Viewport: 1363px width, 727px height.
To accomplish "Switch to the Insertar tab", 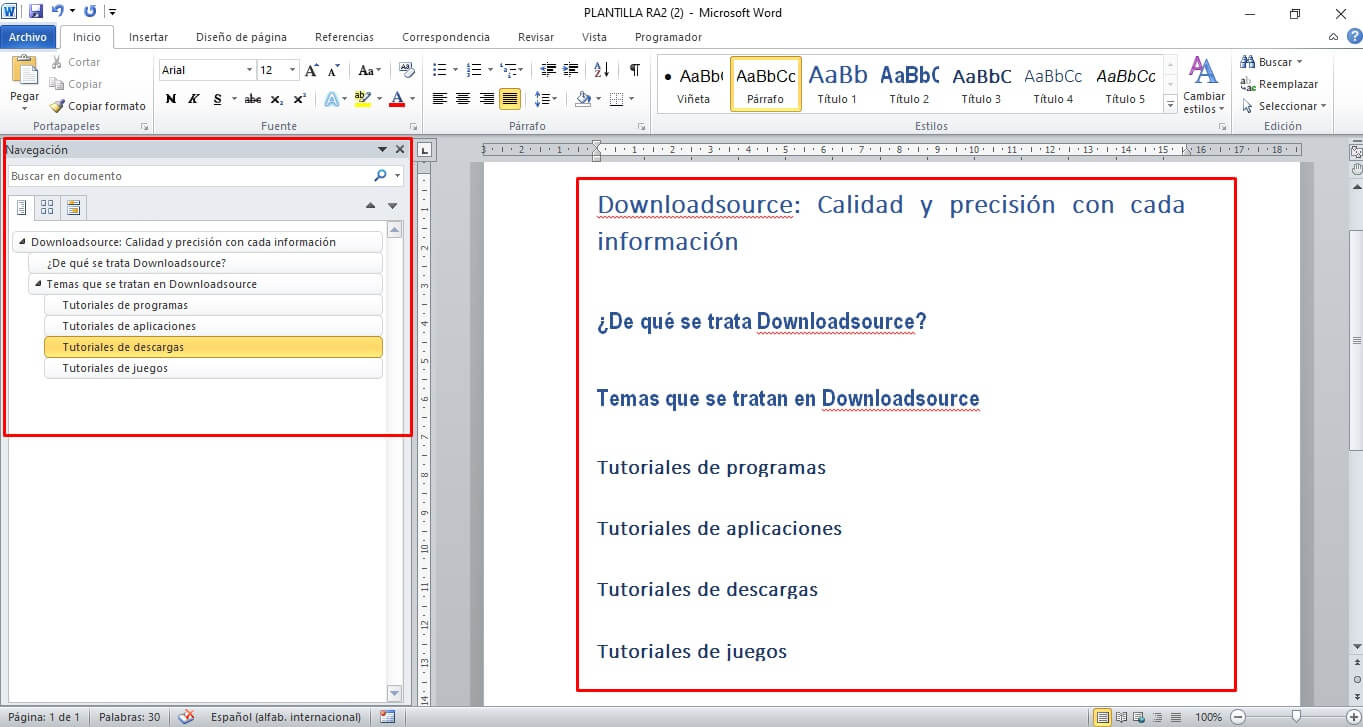I will [x=148, y=37].
